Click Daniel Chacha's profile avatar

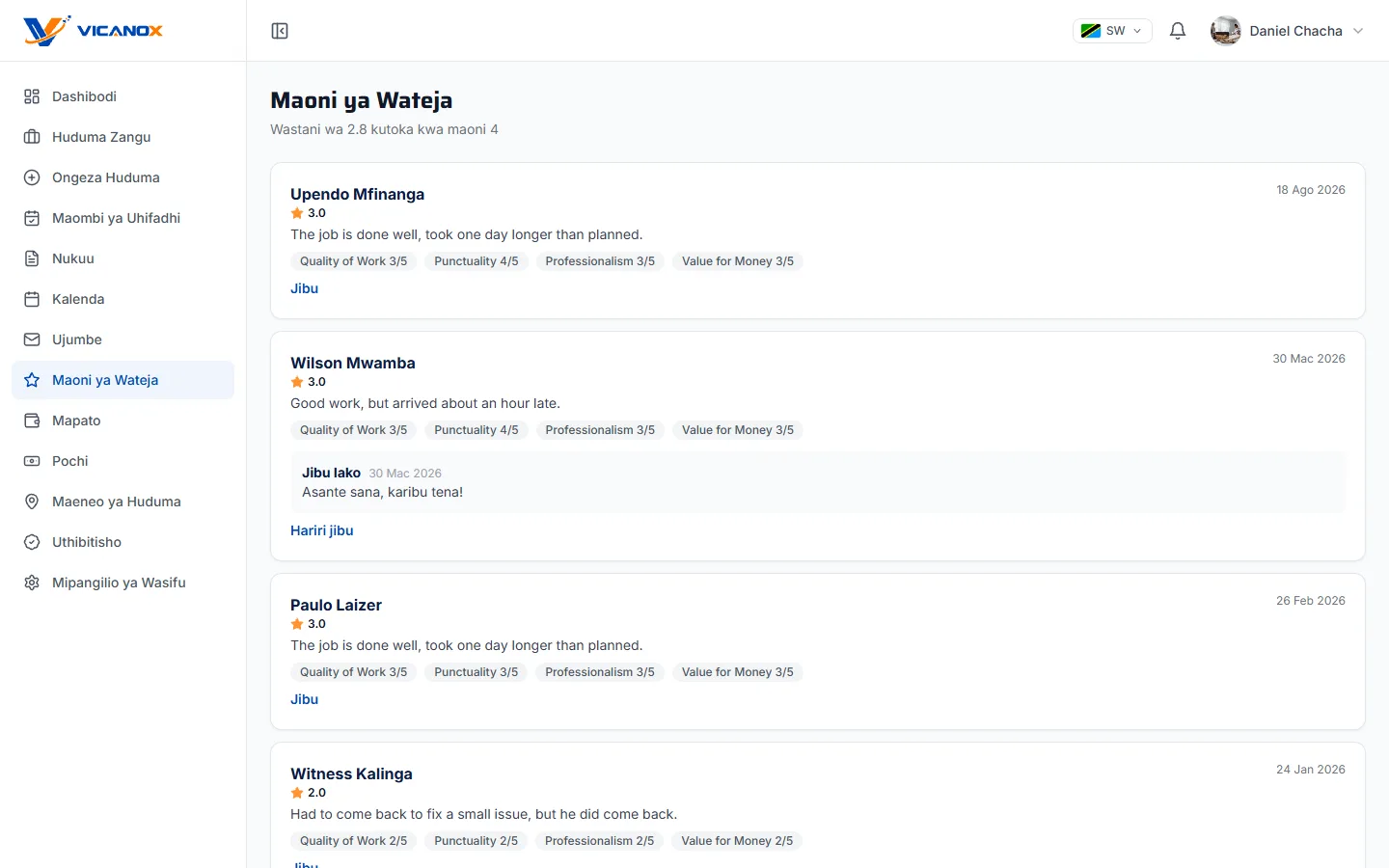click(1226, 31)
